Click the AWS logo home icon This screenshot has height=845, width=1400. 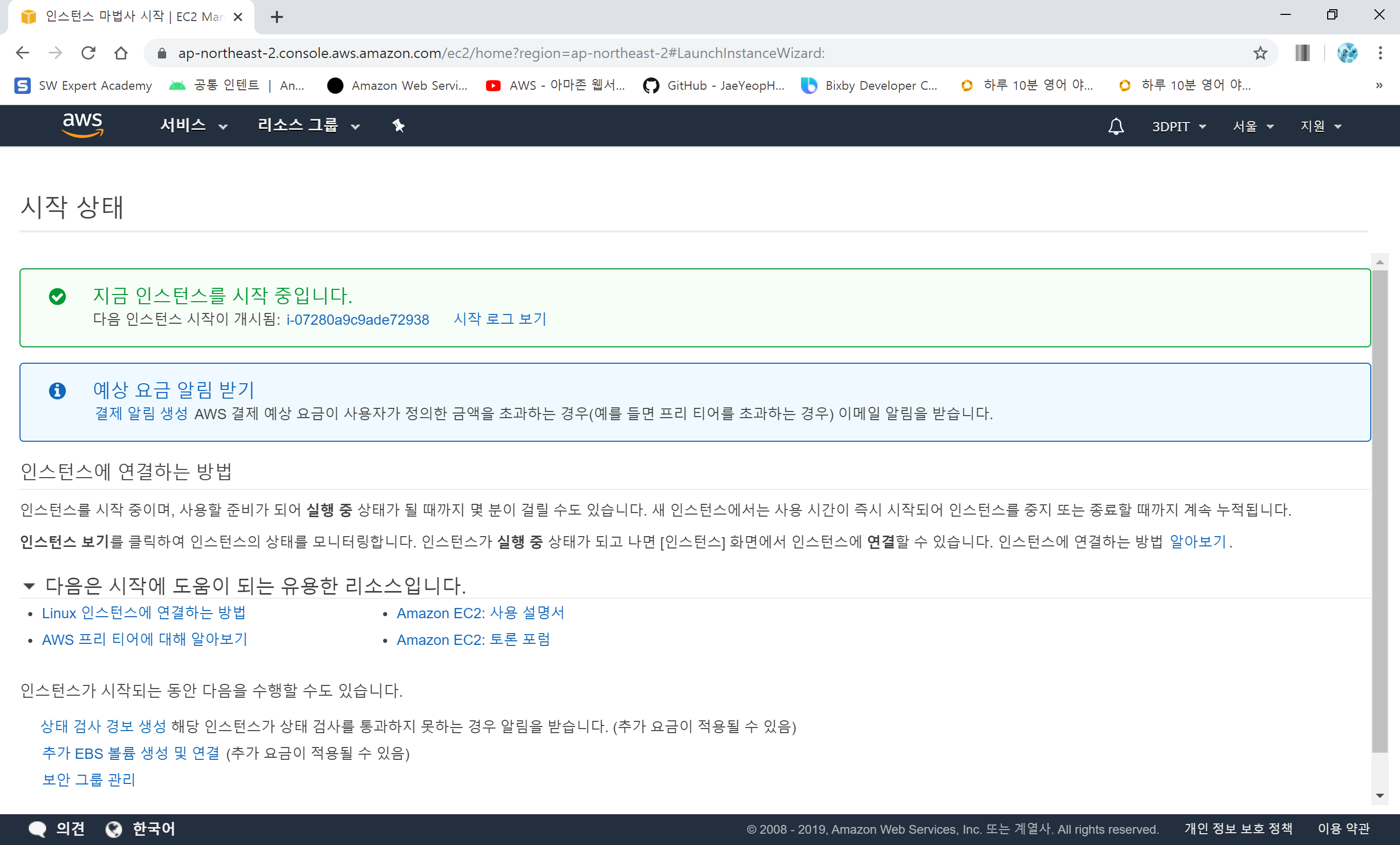coord(83,125)
